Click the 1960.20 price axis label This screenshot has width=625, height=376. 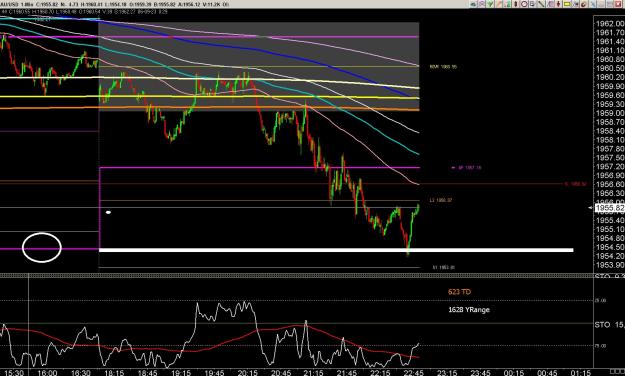(610, 77)
